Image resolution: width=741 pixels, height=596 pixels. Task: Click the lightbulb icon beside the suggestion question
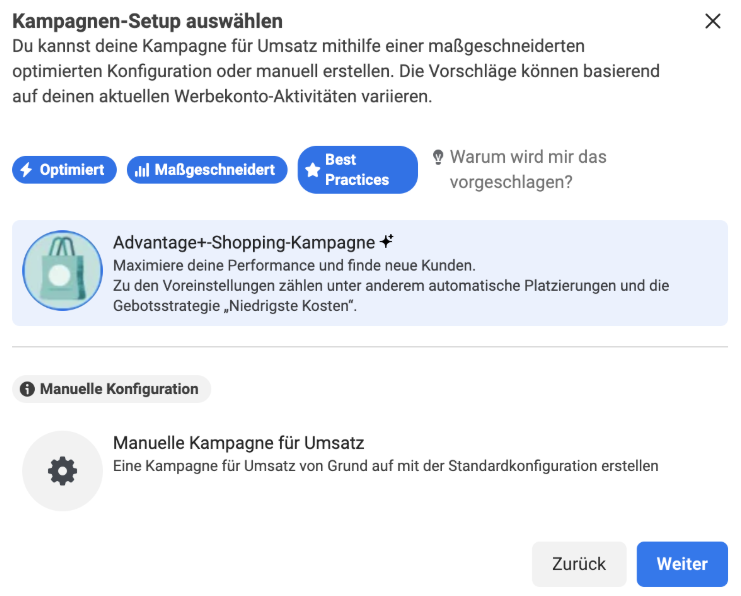(437, 157)
